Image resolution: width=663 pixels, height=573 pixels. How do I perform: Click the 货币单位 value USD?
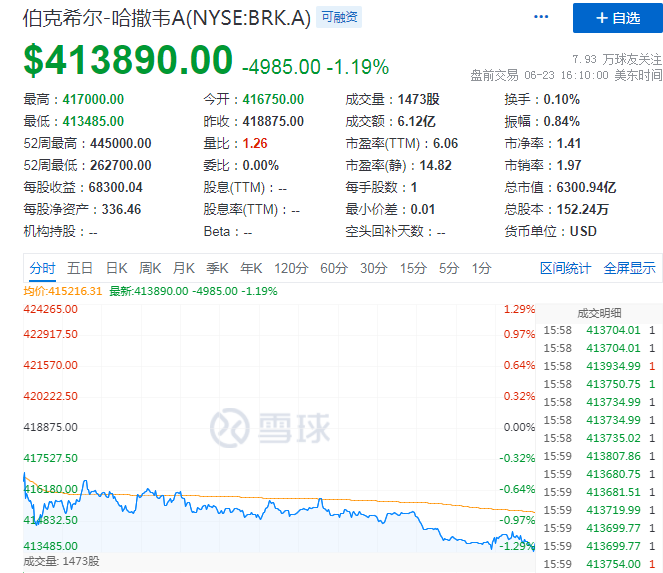pyautogui.click(x=583, y=231)
